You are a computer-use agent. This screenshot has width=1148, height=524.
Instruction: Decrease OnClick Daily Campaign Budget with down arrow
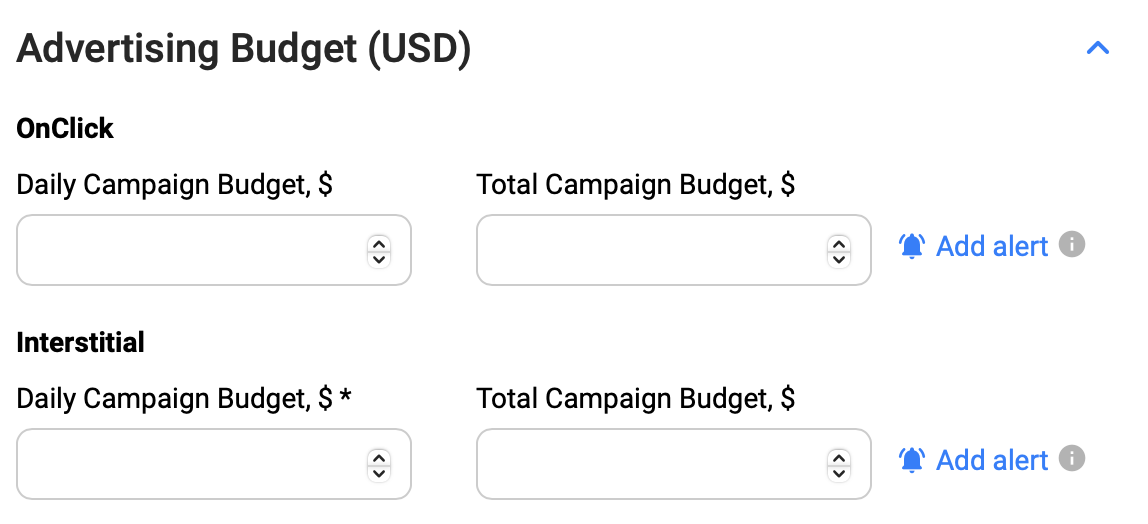pos(378,258)
